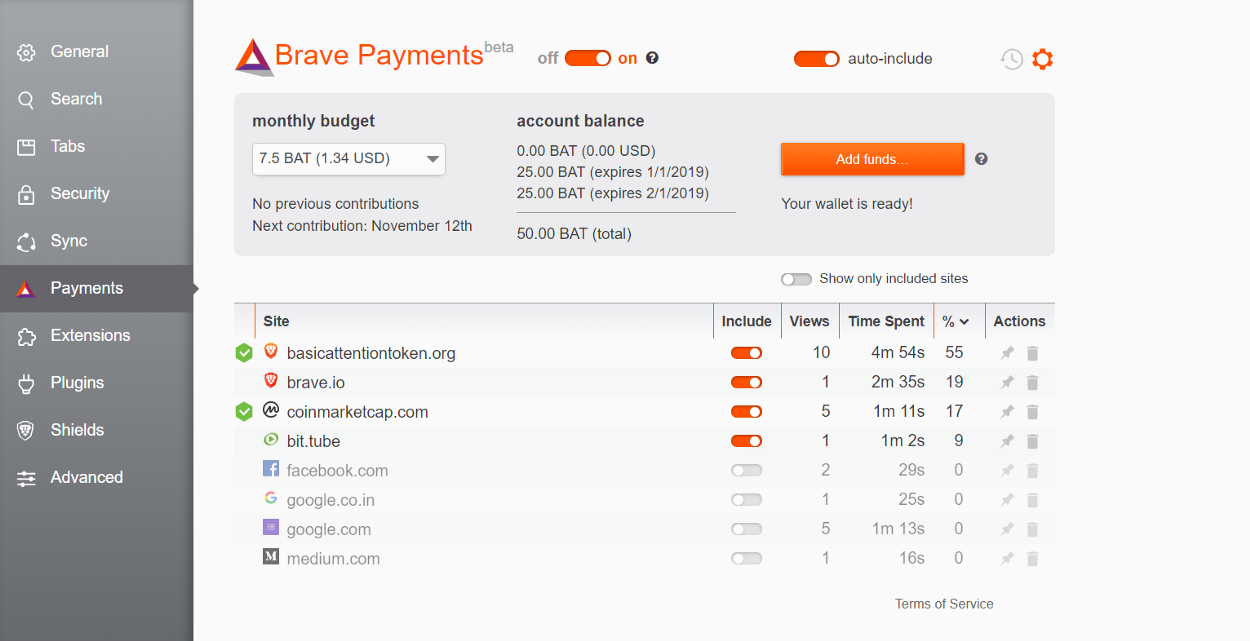Pin medium.com site

pyautogui.click(x=1008, y=559)
